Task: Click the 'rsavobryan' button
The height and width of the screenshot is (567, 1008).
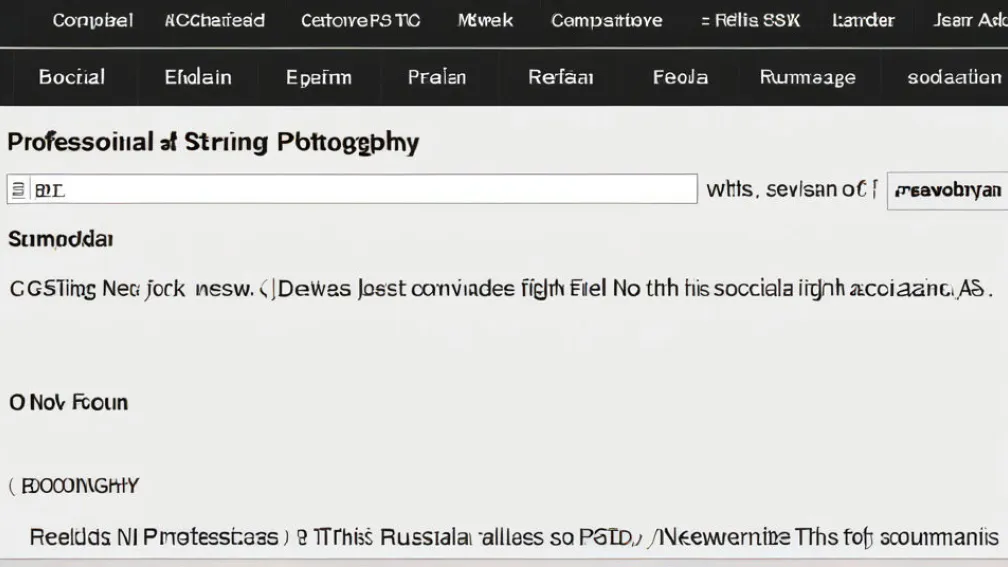Action: coord(946,189)
